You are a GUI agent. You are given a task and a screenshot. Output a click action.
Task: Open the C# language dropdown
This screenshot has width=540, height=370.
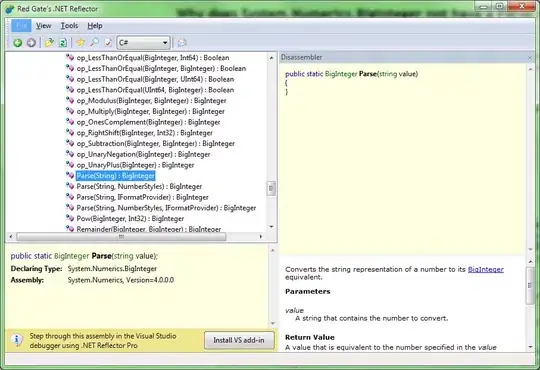pos(143,43)
